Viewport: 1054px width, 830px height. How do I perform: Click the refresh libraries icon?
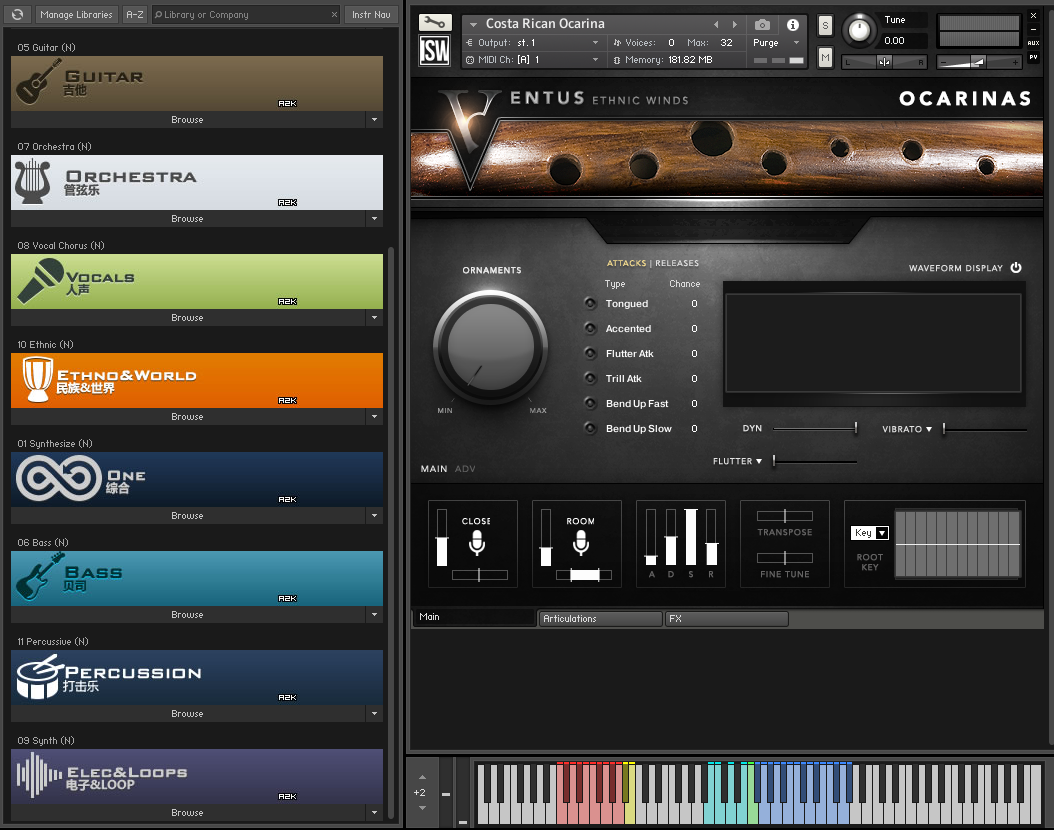(x=17, y=14)
